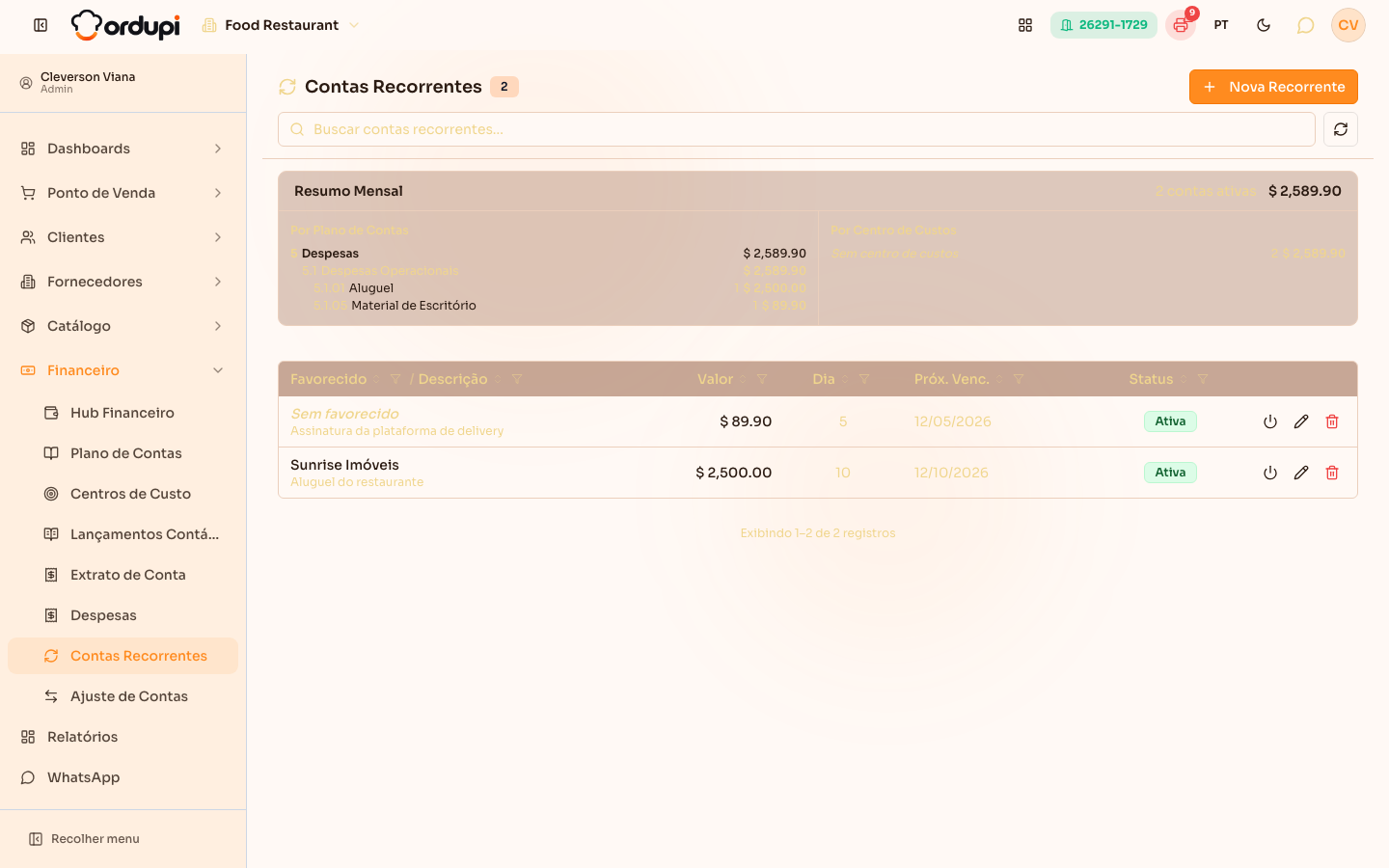Filter the Dia column with the funnel icon
This screenshot has width=1389, height=868.
[x=864, y=379]
